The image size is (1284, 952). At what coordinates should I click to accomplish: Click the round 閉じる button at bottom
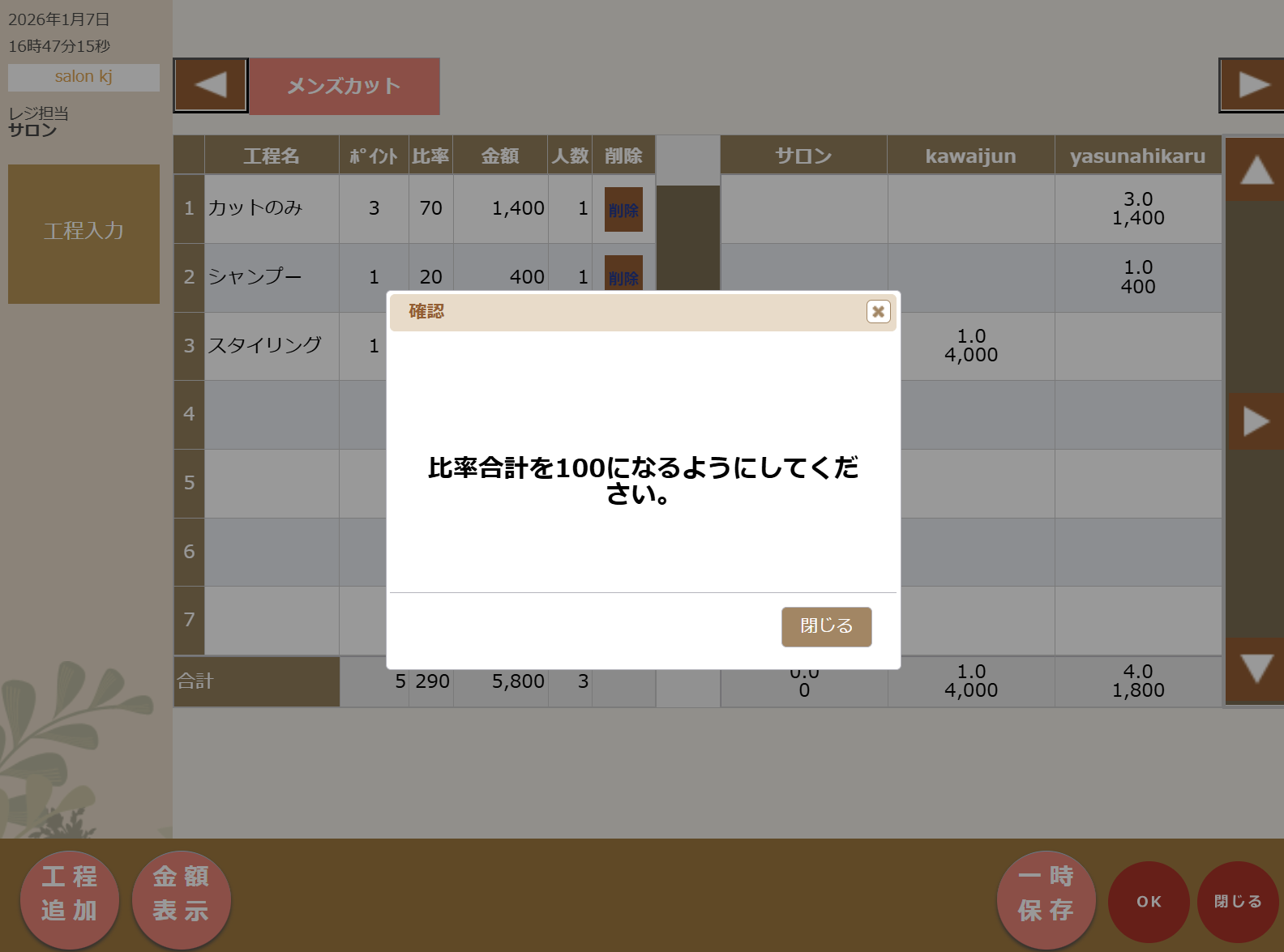pos(1237,902)
